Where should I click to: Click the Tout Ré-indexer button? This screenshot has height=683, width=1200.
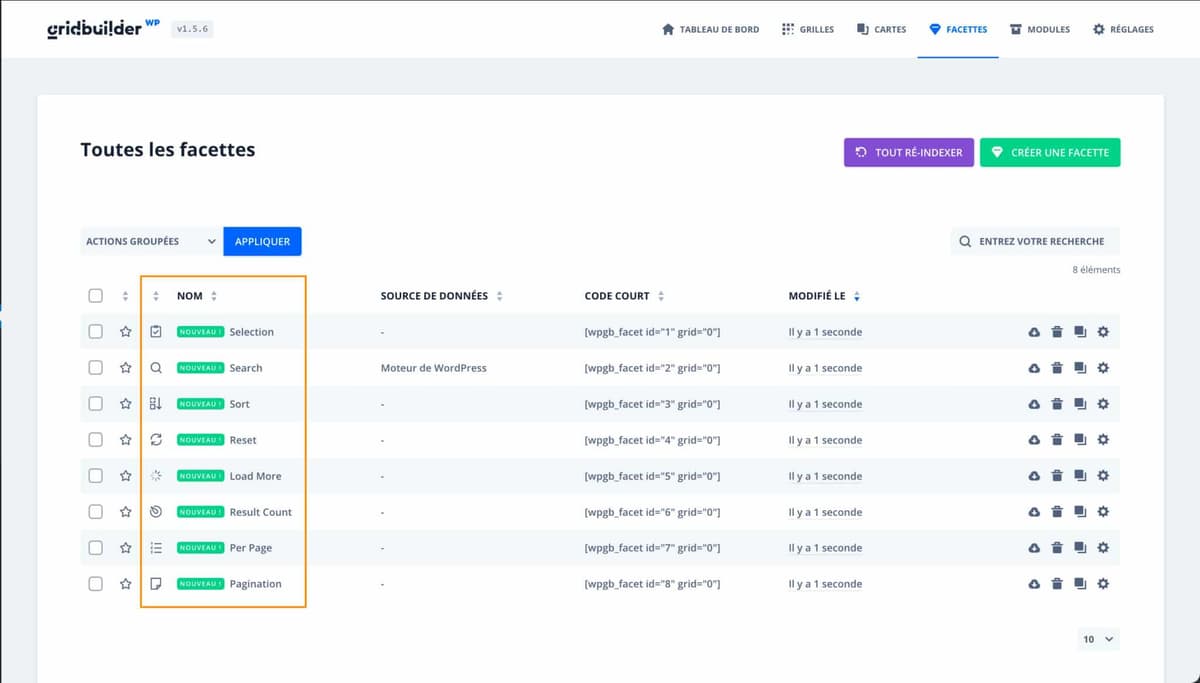tap(908, 153)
